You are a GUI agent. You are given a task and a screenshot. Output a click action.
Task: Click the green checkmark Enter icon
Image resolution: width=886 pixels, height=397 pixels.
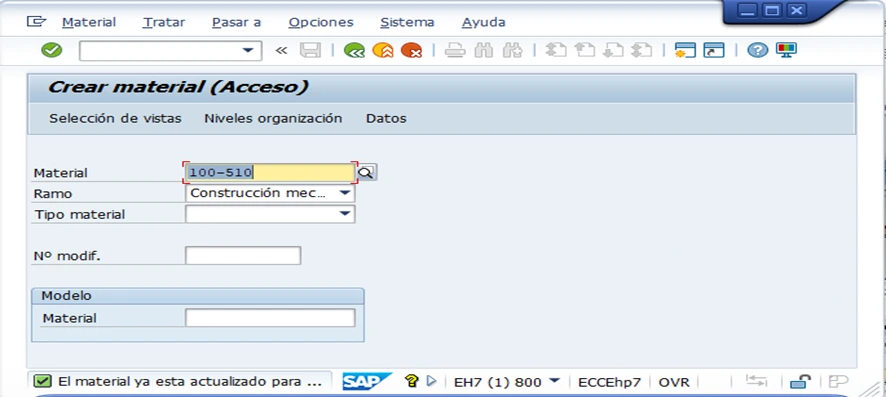(x=51, y=50)
